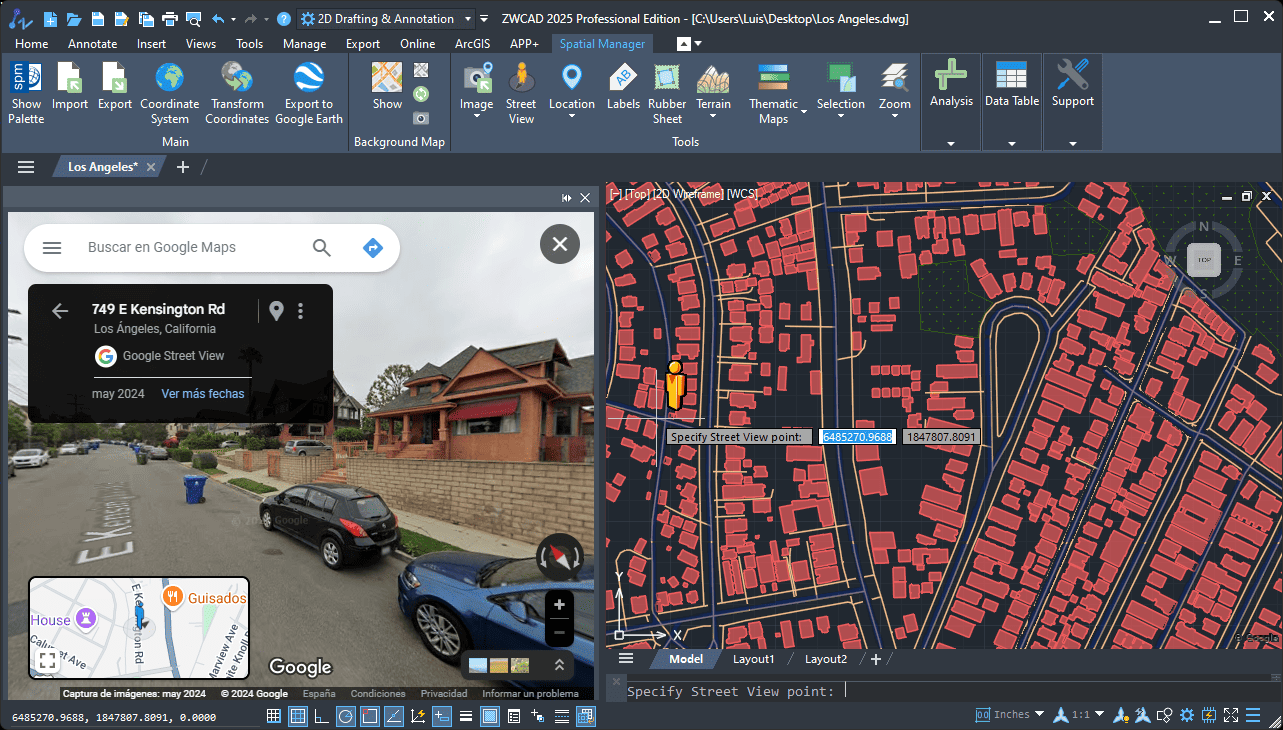Close the Street View with round X button

tap(560, 244)
